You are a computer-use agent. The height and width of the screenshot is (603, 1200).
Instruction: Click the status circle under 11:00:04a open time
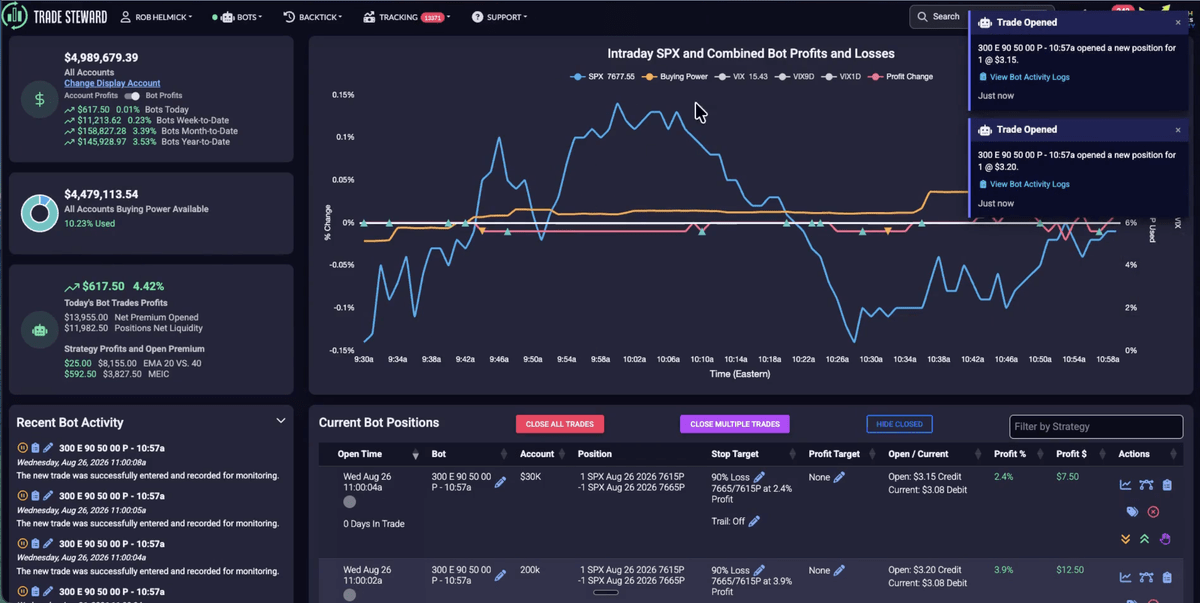click(x=349, y=502)
